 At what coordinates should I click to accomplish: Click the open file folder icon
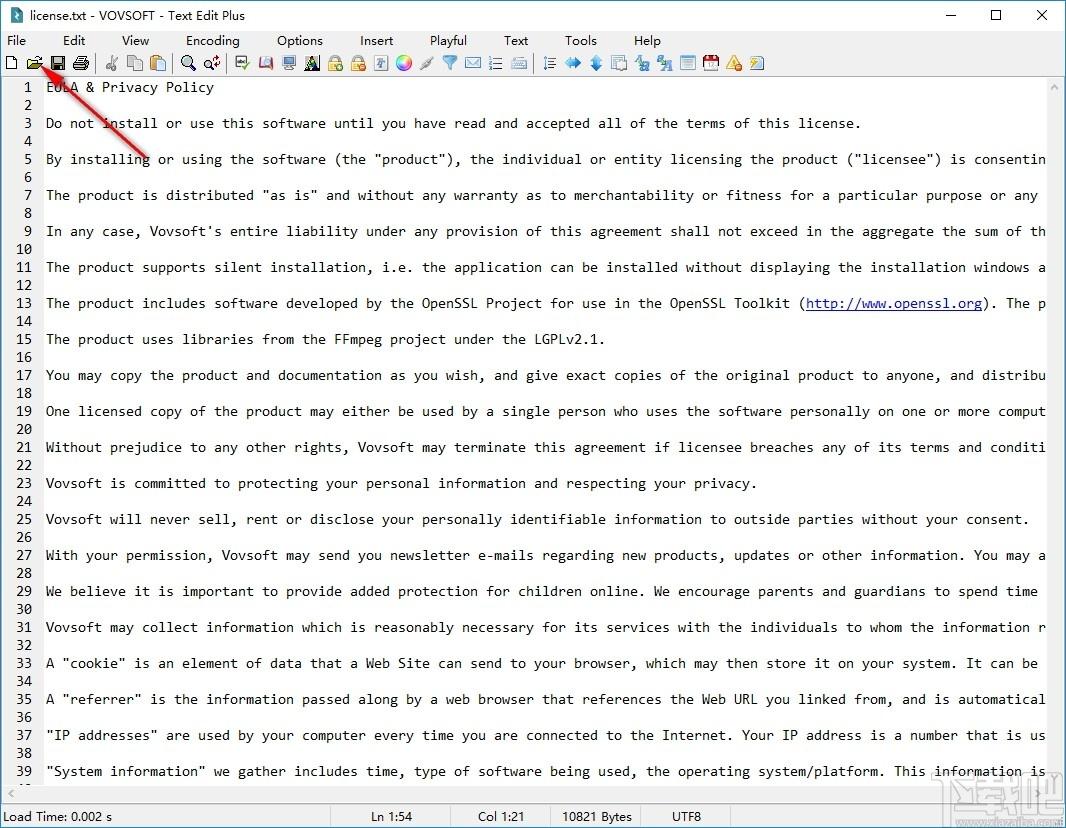[35, 63]
